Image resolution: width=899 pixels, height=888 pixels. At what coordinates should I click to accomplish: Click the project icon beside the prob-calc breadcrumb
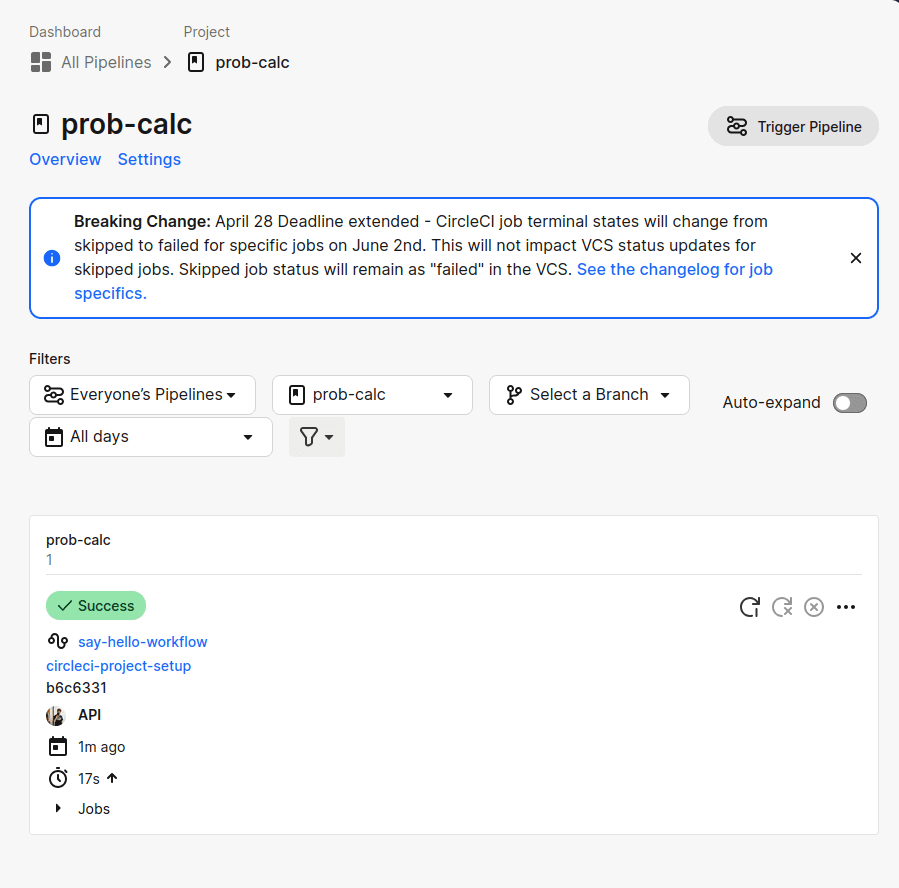point(196,62)
